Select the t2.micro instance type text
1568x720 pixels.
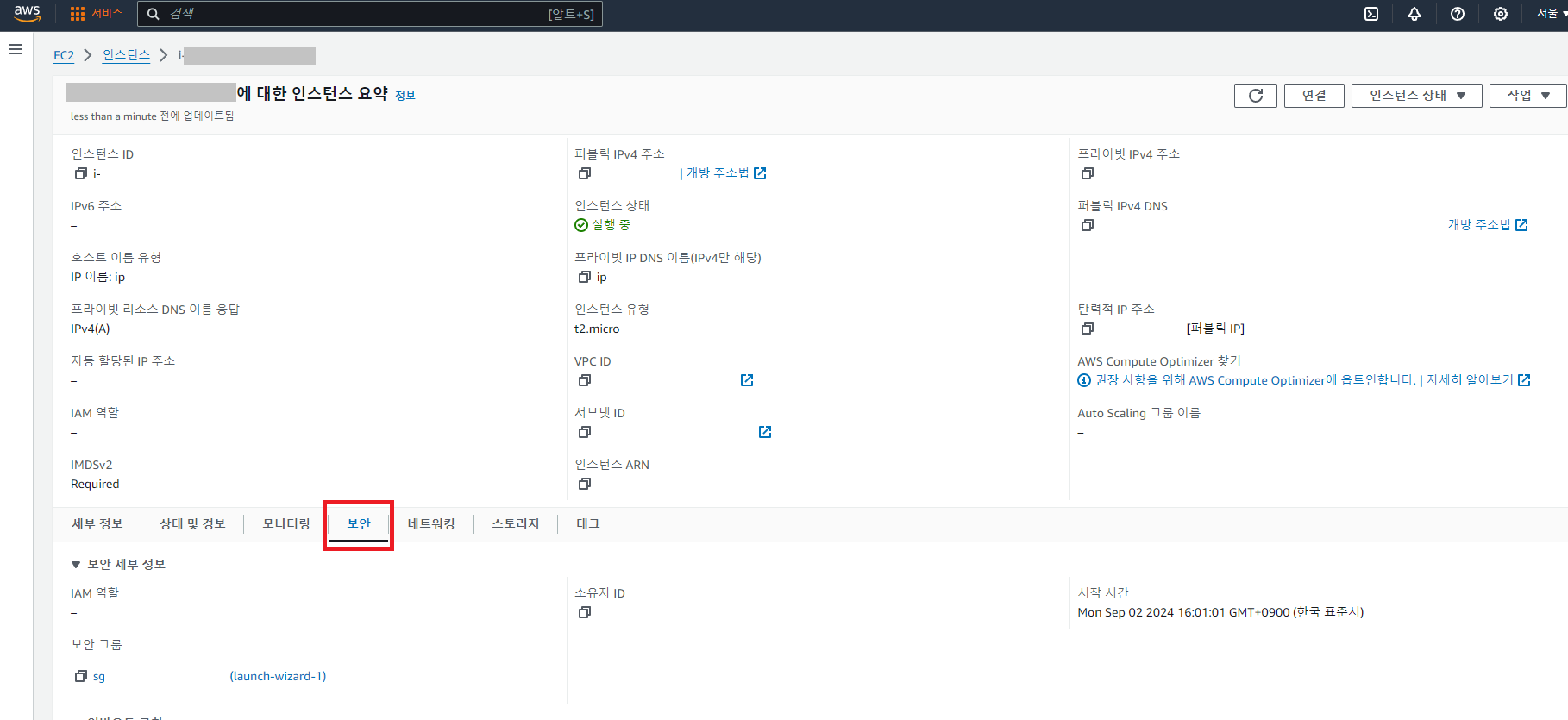(x=597, y=329)
